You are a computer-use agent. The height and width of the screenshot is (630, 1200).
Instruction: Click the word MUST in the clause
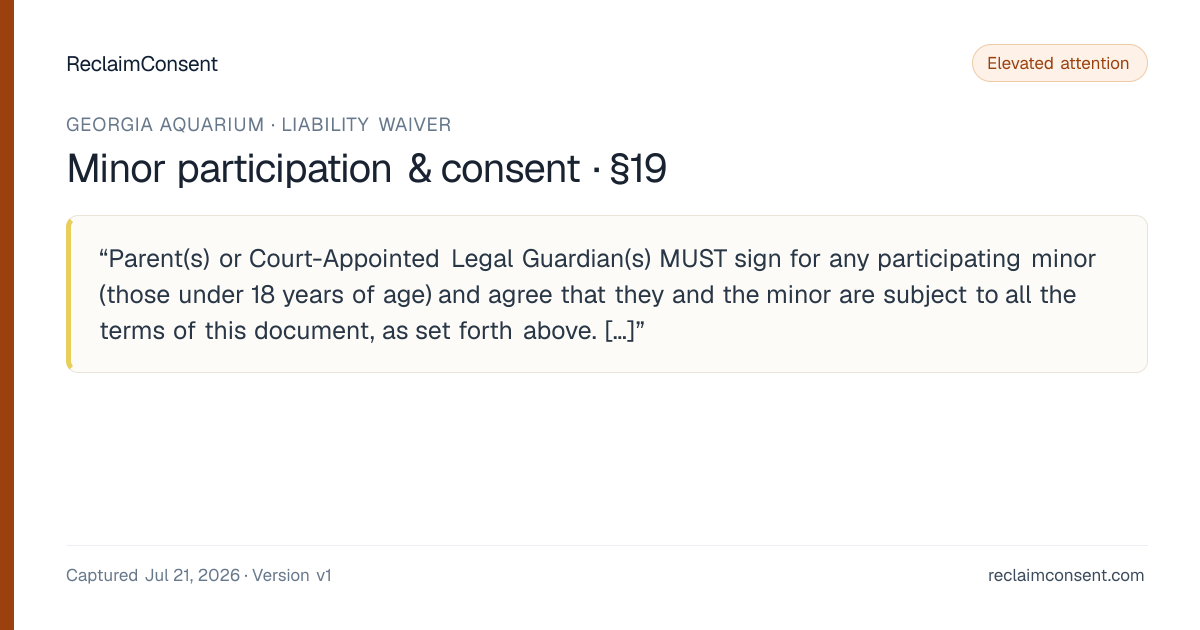click(x=693, y=259)
